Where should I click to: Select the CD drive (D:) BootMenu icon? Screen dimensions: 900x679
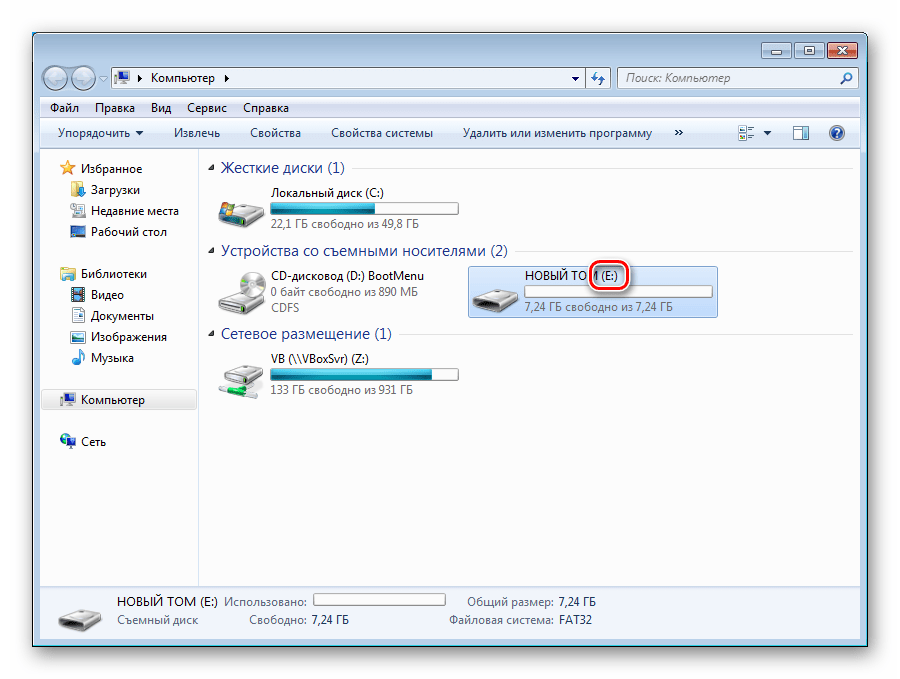click(243, 292)
